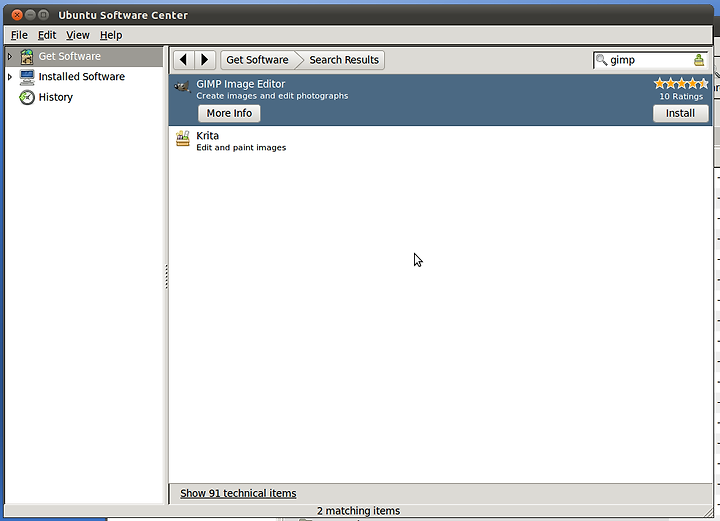Open the File menu
The width and height of the screenshot is (720, 521).
(19, 35)
